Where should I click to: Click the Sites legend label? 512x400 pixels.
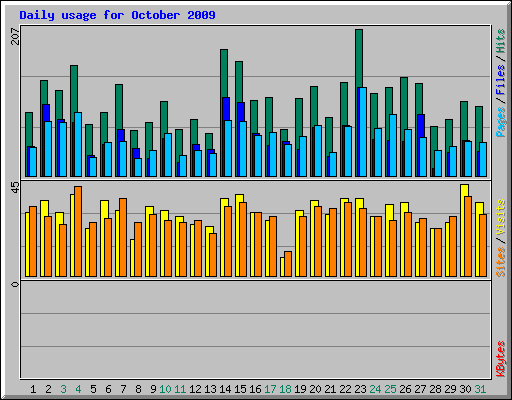tap(500, 262)
